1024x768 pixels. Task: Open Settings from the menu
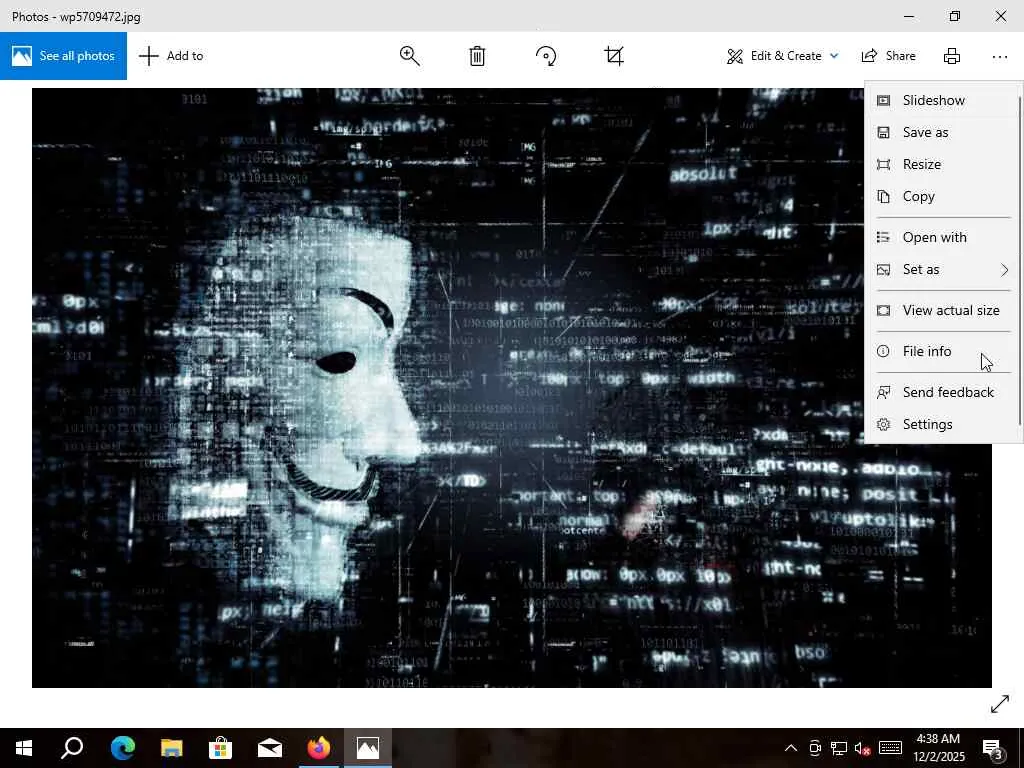coord(941,424)
